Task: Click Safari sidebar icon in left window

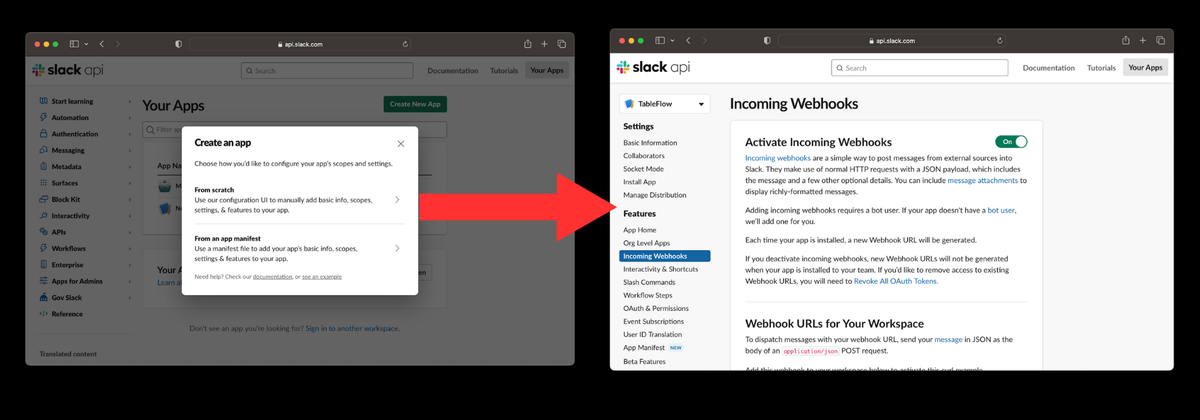Action: pos(74,44)
